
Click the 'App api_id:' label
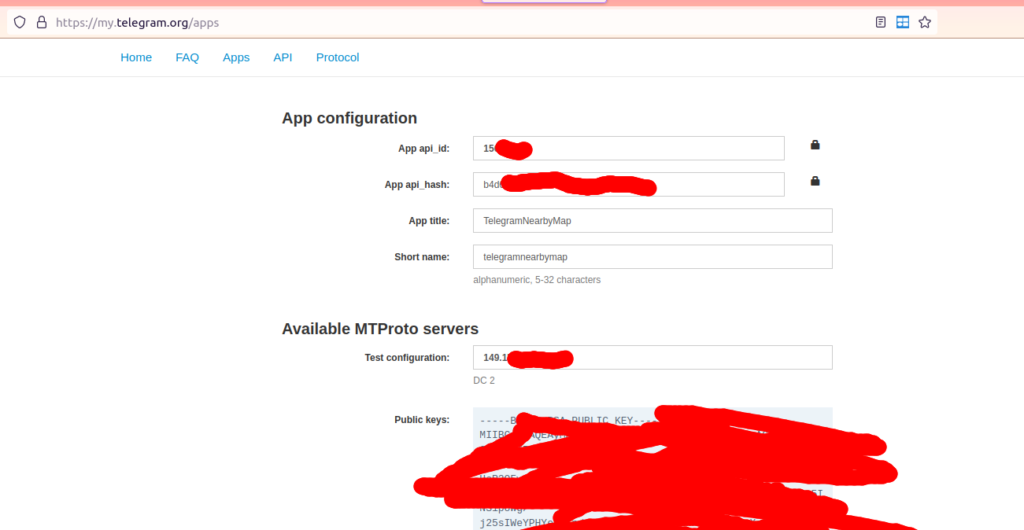coord(424,148)
